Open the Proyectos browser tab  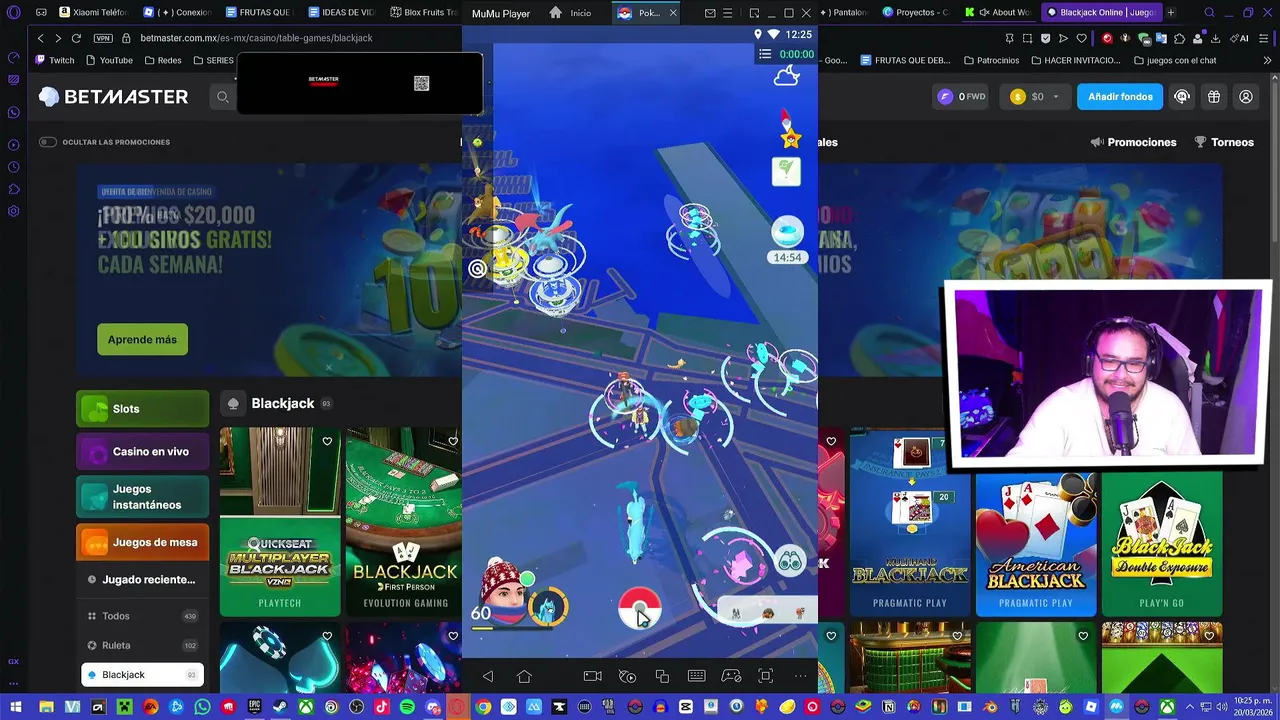click(x=917, y=13)
